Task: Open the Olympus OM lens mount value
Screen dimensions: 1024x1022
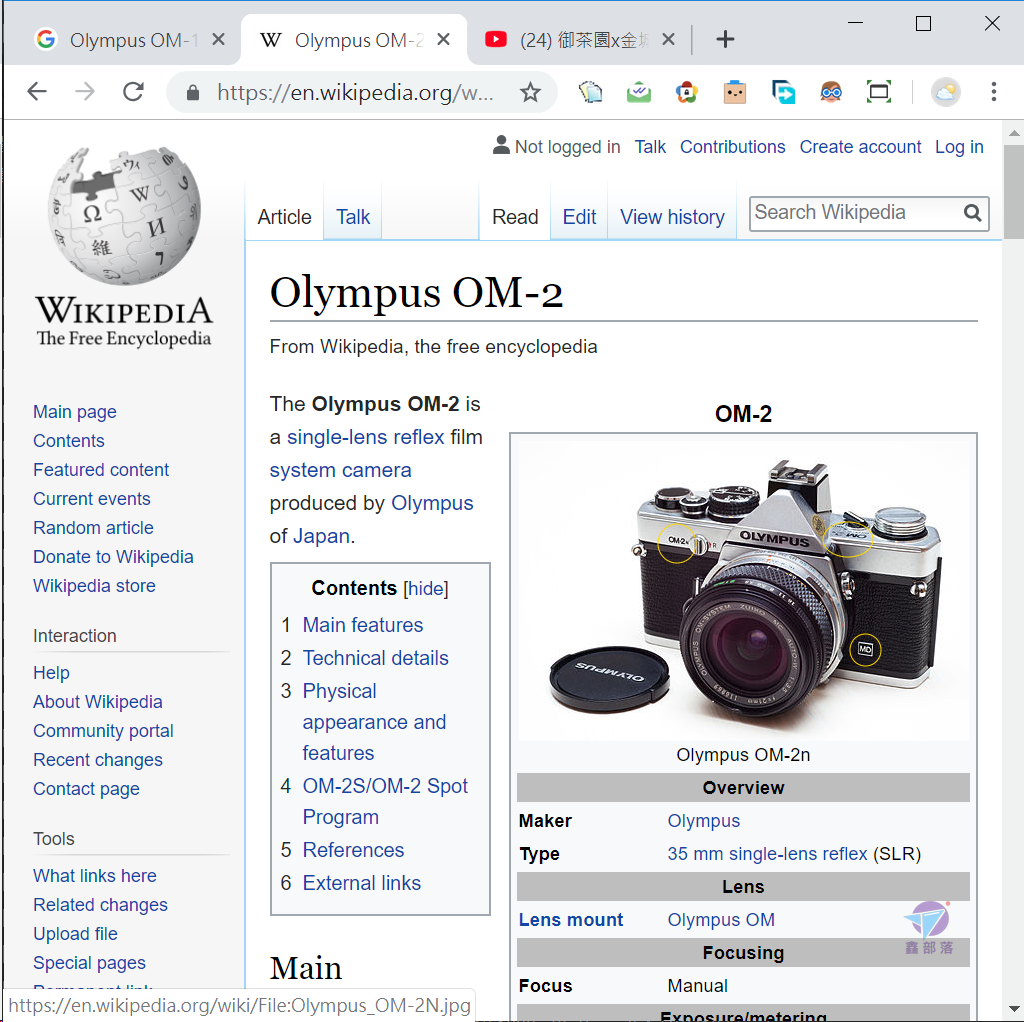Action: (x=720, y=920)
